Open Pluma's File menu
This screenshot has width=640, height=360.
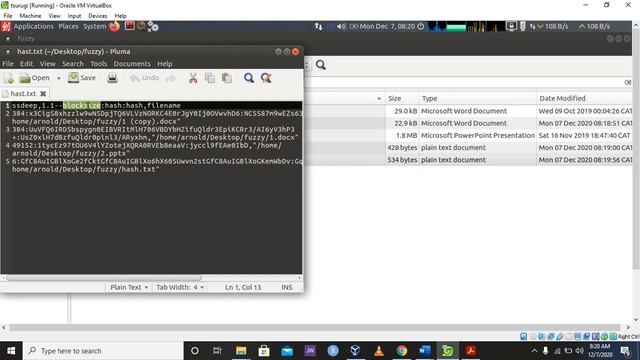(x=8, y=64)
